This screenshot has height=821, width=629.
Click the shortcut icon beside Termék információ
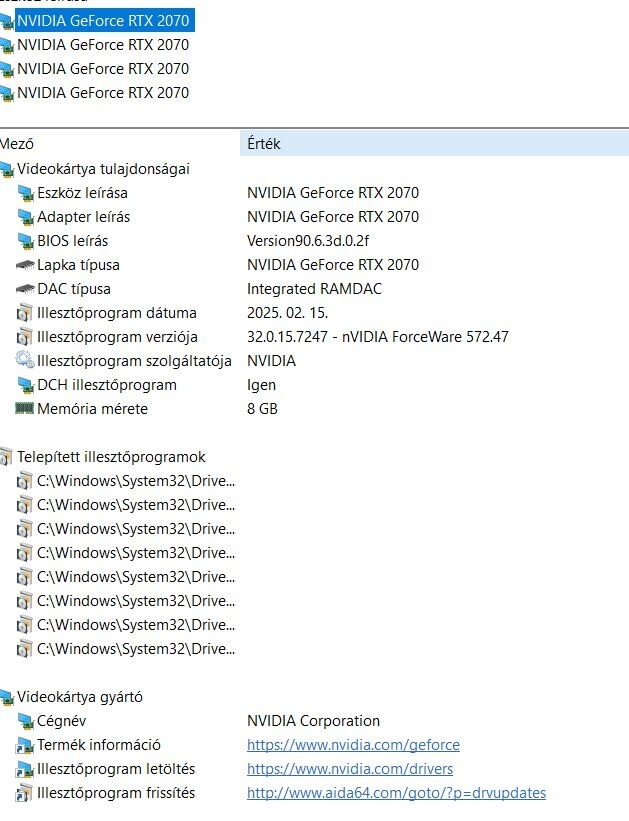pyautogui.click(x=25, y=746)
